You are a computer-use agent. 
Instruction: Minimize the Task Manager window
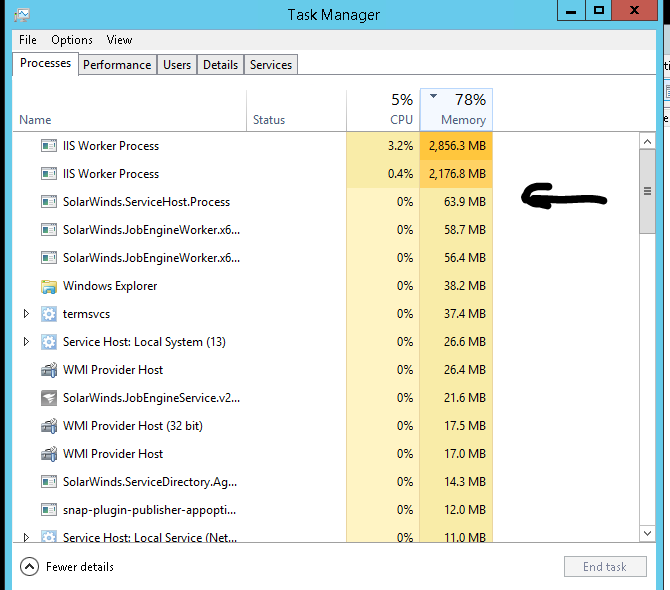pyautogui.click(x=571, y=10)
